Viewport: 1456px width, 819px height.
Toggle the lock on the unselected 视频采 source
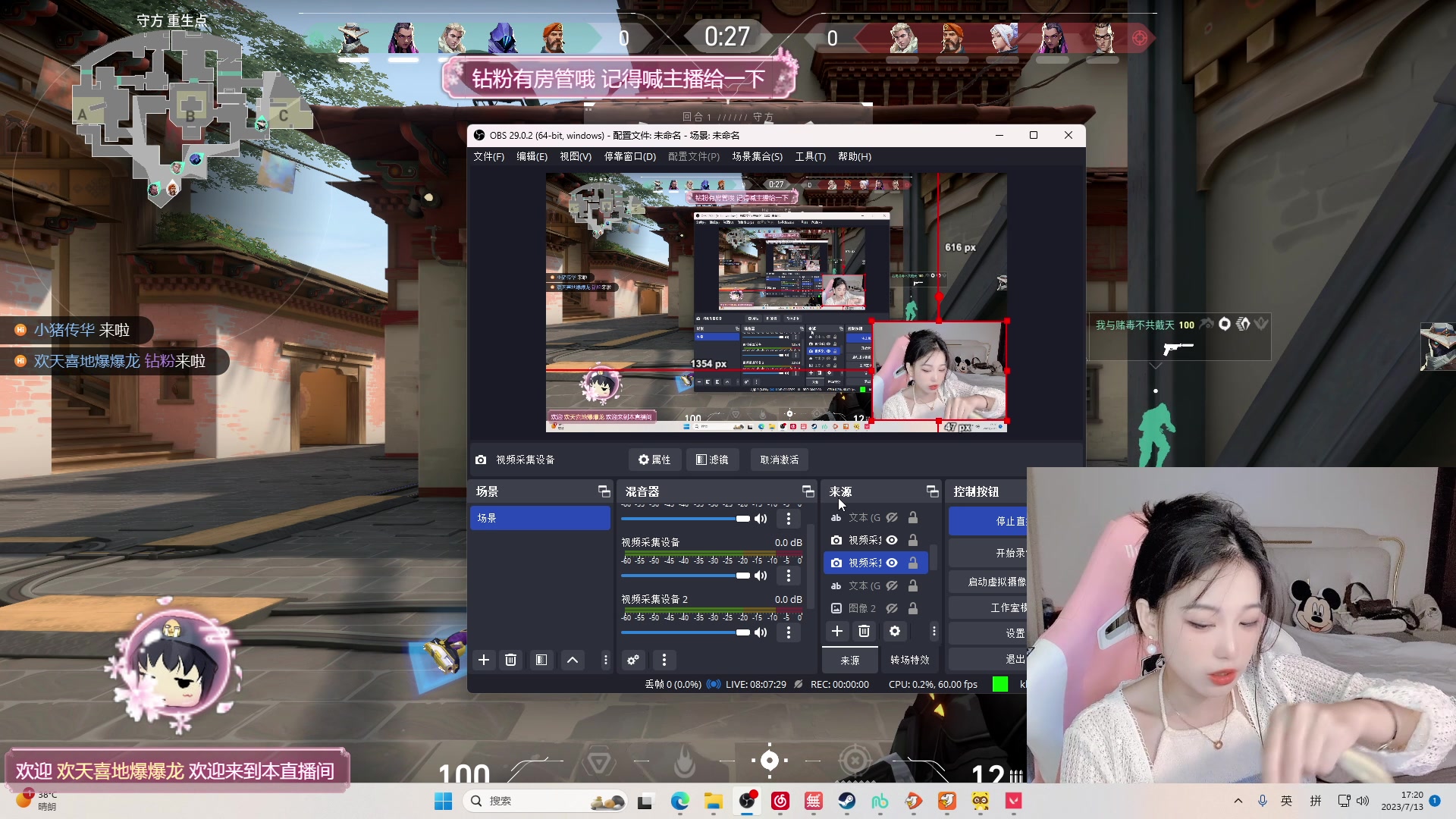click(913, 540)
